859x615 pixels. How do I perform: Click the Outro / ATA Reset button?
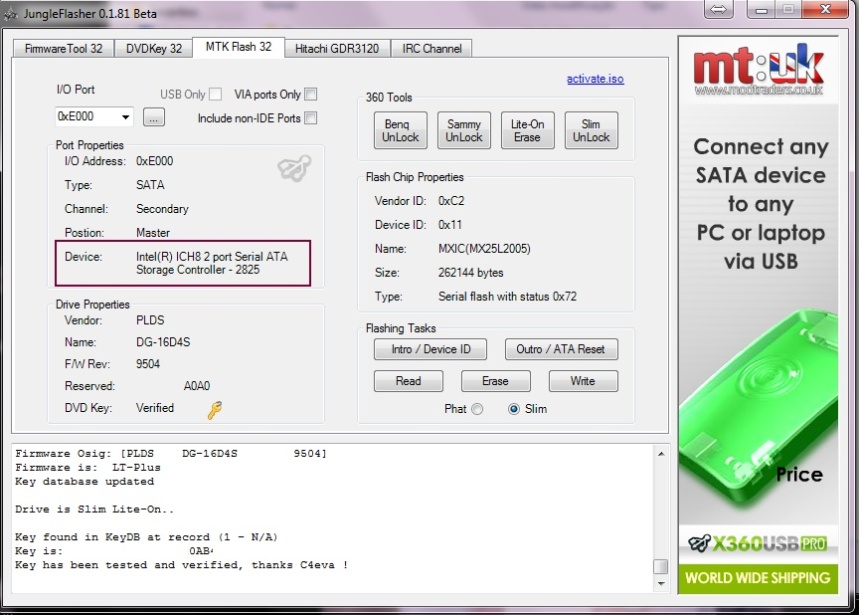point(561,349)
